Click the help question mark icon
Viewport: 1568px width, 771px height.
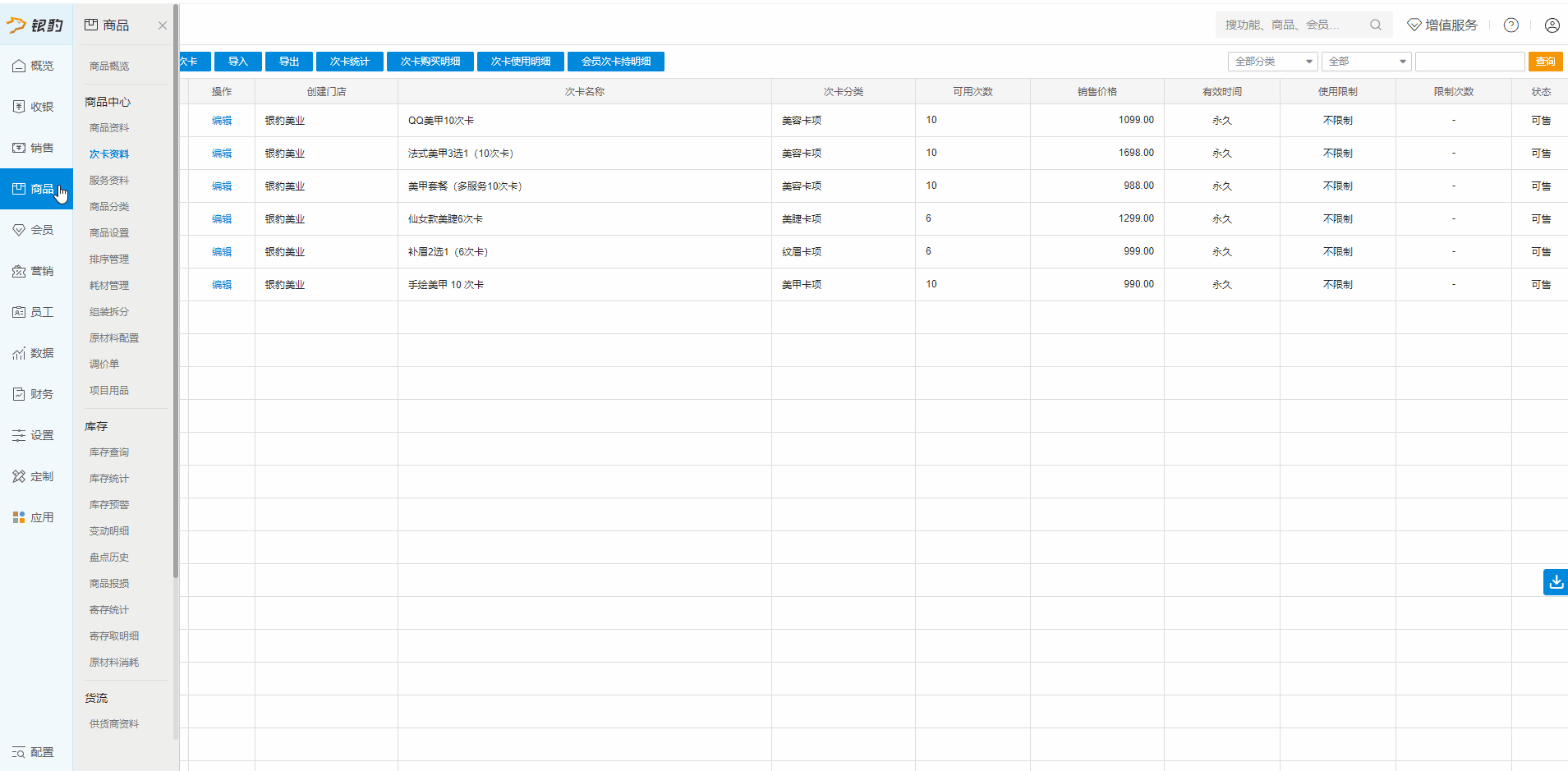tap(1511, 25)
